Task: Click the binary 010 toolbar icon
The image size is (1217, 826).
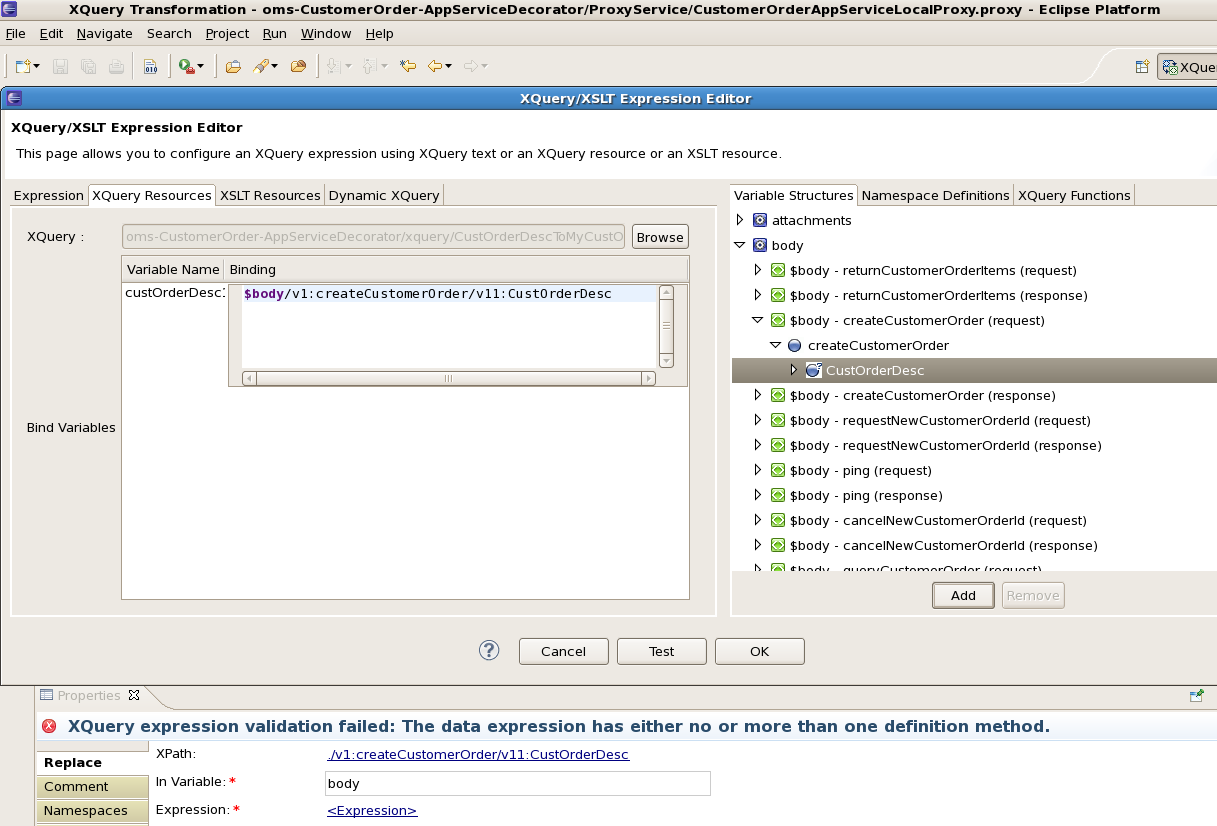Action: pos(151,66)
